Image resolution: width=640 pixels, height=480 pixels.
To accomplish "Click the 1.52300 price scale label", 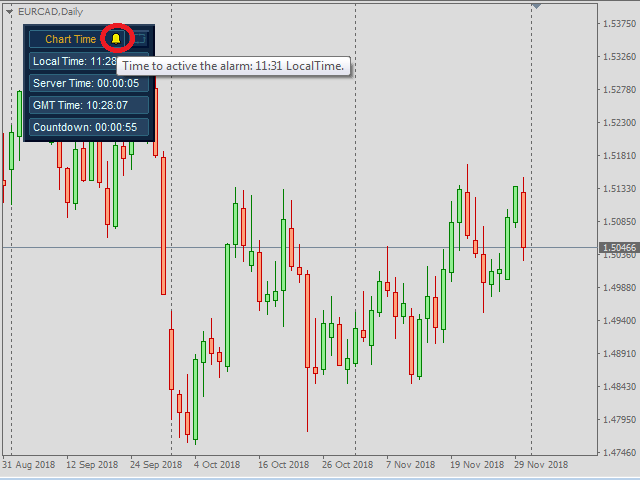I will 619,122.
